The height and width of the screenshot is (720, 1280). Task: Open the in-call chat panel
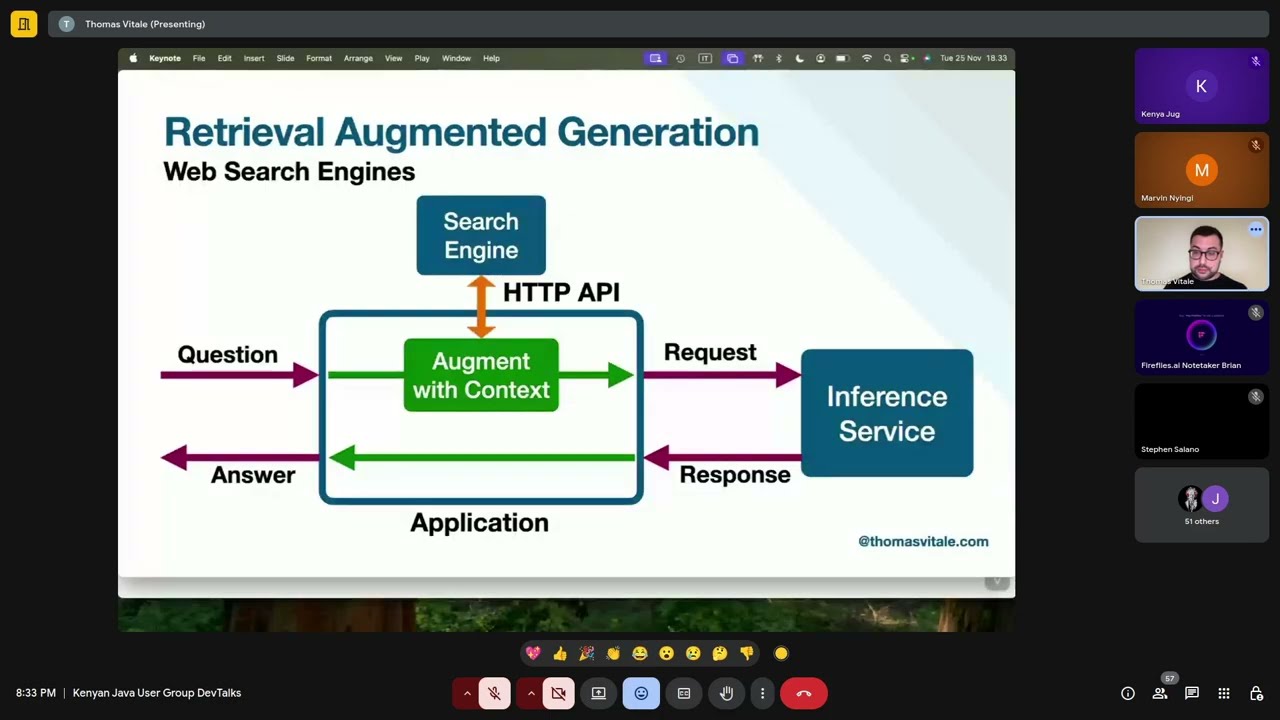[1192, 693]
